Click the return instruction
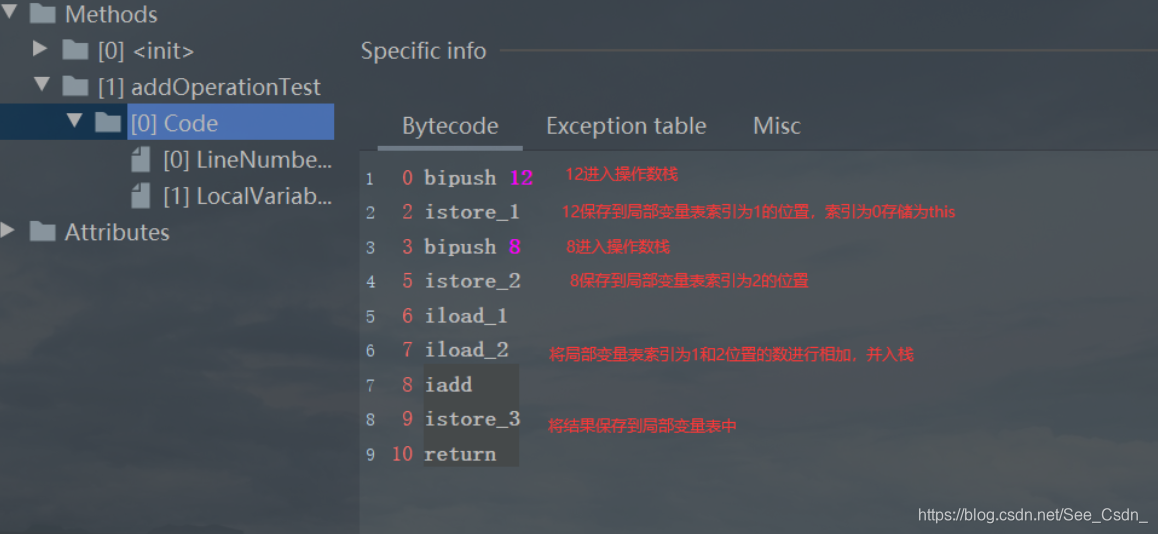This screenshot has width=1158, height=534. [x=459, y=454]
